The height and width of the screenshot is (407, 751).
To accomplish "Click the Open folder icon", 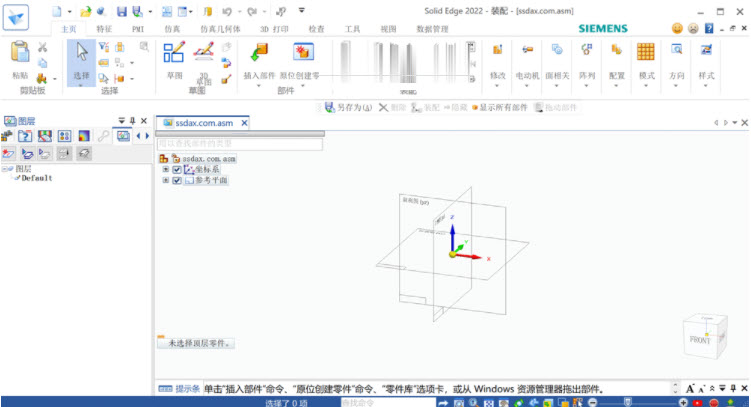I will pyautogui.click(x=85, y=11).
